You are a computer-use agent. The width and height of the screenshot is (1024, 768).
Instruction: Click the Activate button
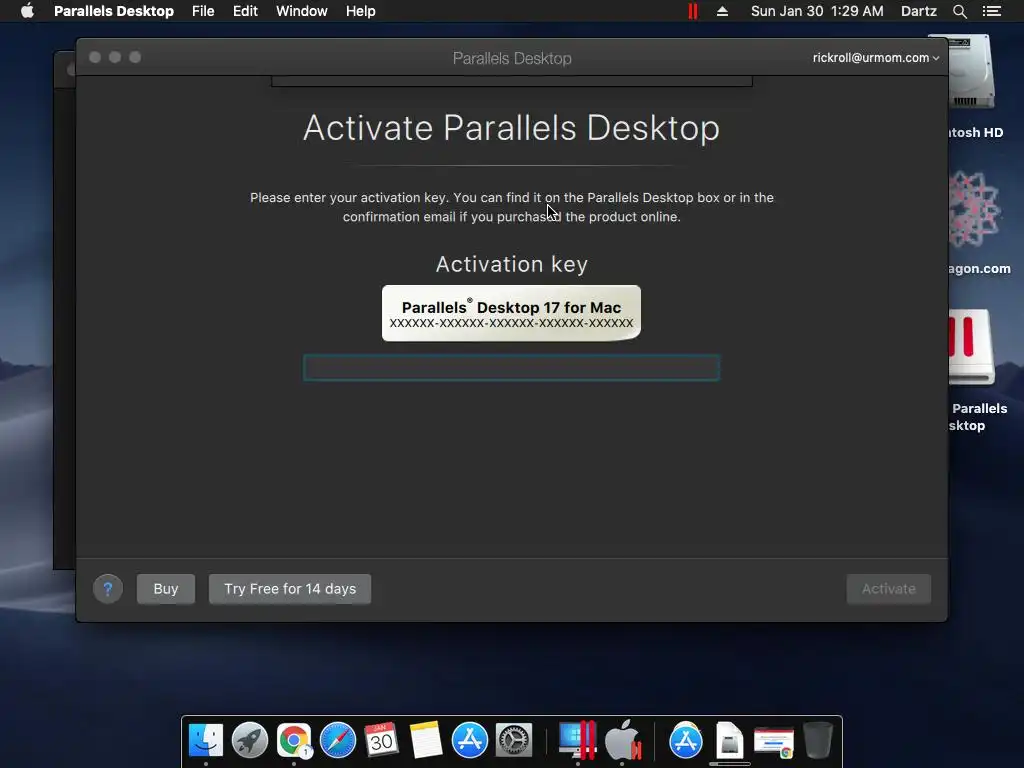coord(888,589)
